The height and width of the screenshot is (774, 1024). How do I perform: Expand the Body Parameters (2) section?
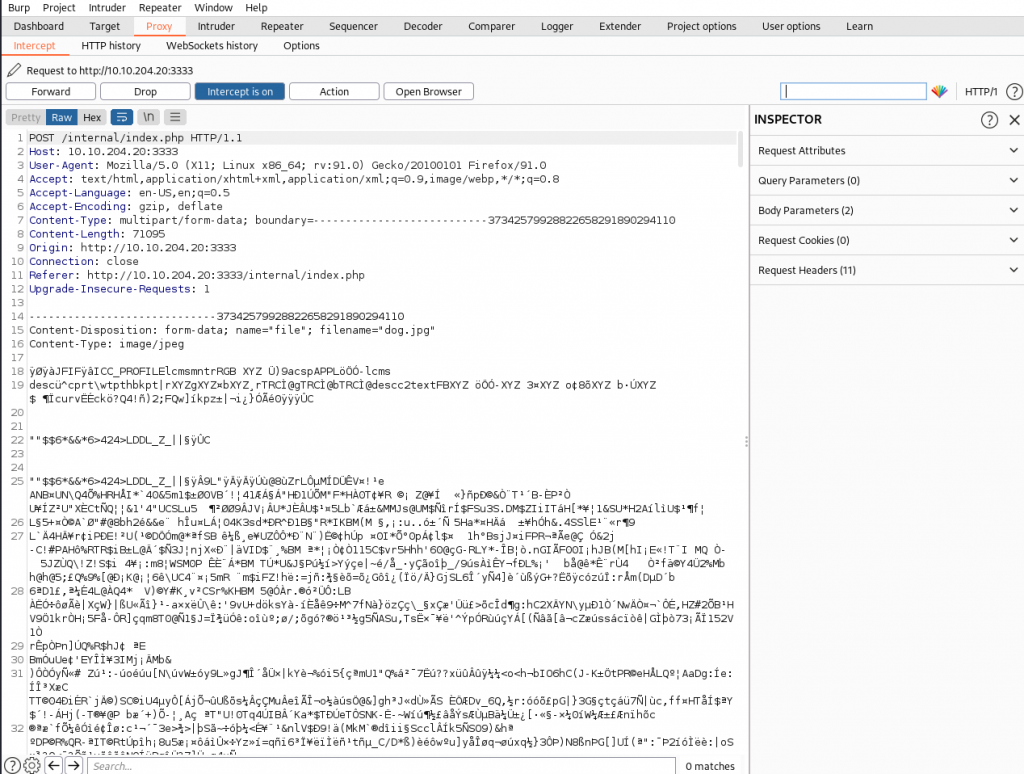886,211
